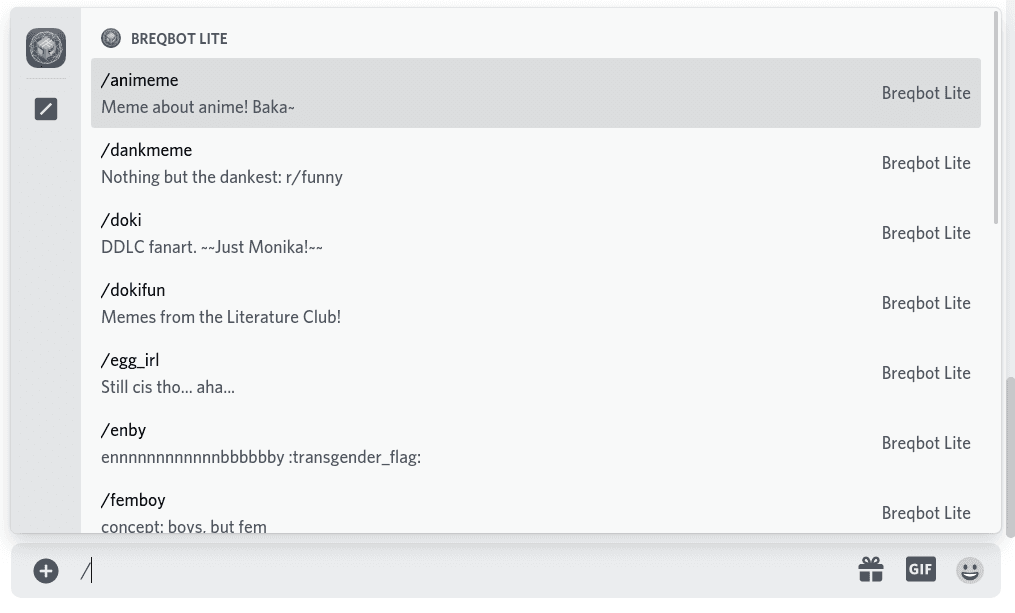The width and height of the screenshot is (1015, 613).
Task: Click the command list scrollbar thumb
Action: pos(996,115)
